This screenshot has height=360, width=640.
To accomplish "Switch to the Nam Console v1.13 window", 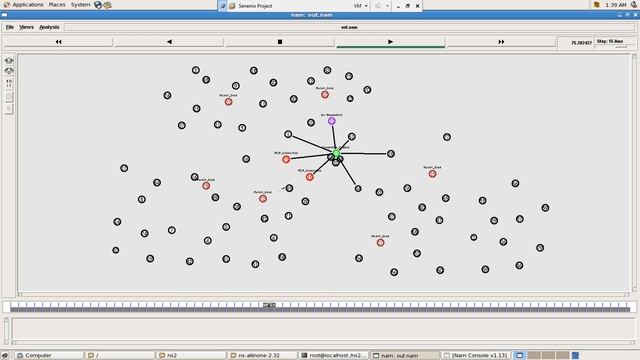I will click(476, 355).
